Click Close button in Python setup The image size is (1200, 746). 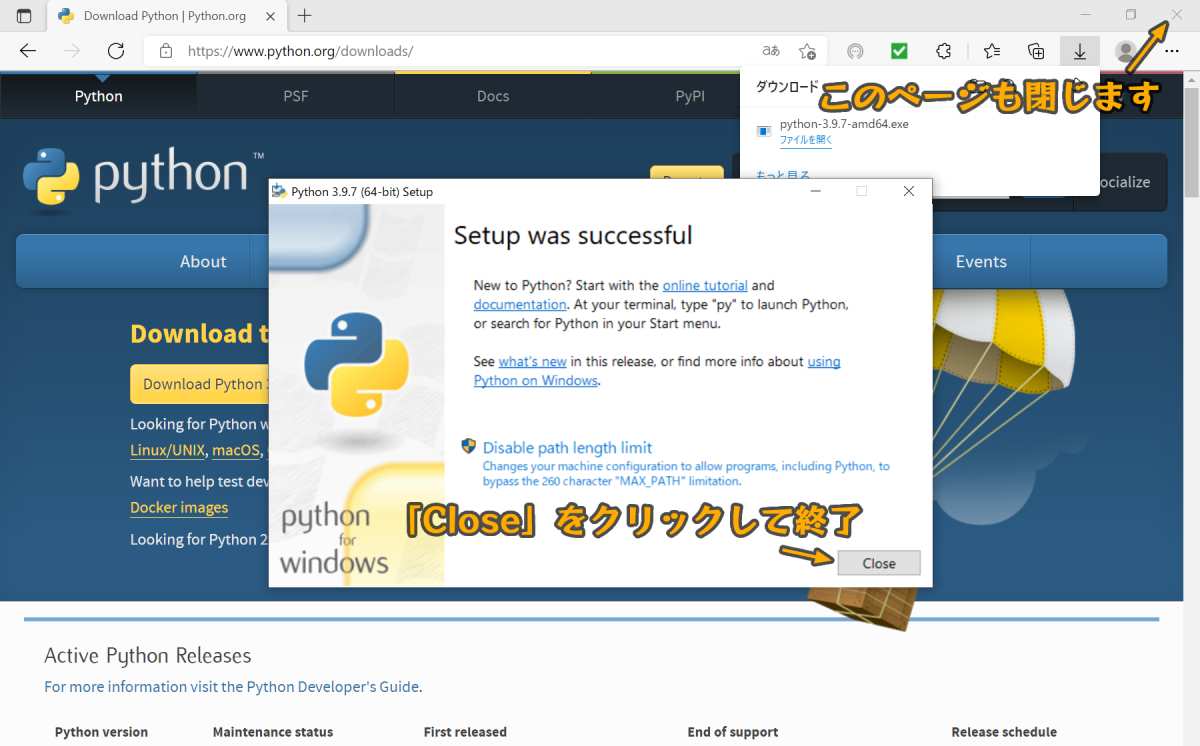click(x=878, y=563)
